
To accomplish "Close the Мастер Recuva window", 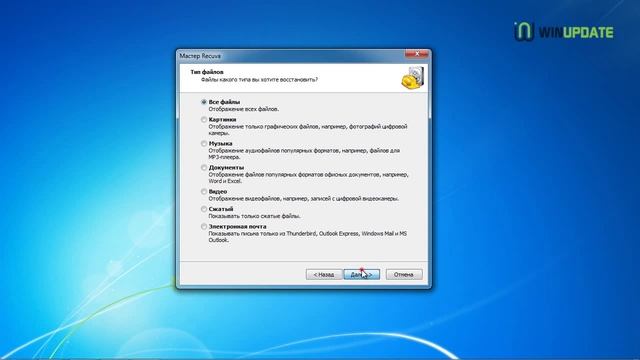I will (x=416, y=54).
